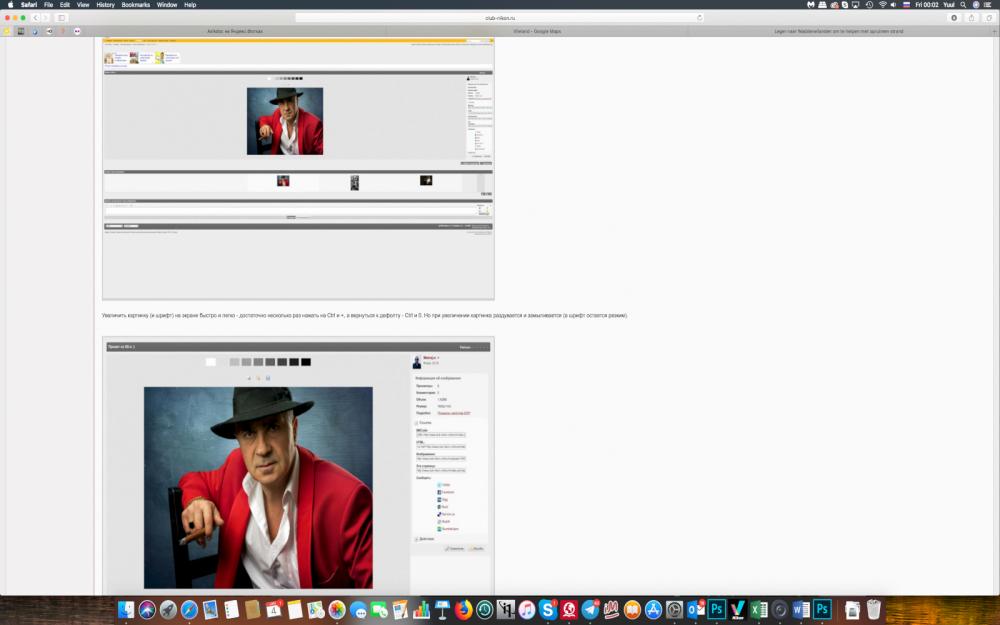The width and height of the screenshot is (1000, 625).
Task: Open the Safari Share button
Action: [971, 18]
